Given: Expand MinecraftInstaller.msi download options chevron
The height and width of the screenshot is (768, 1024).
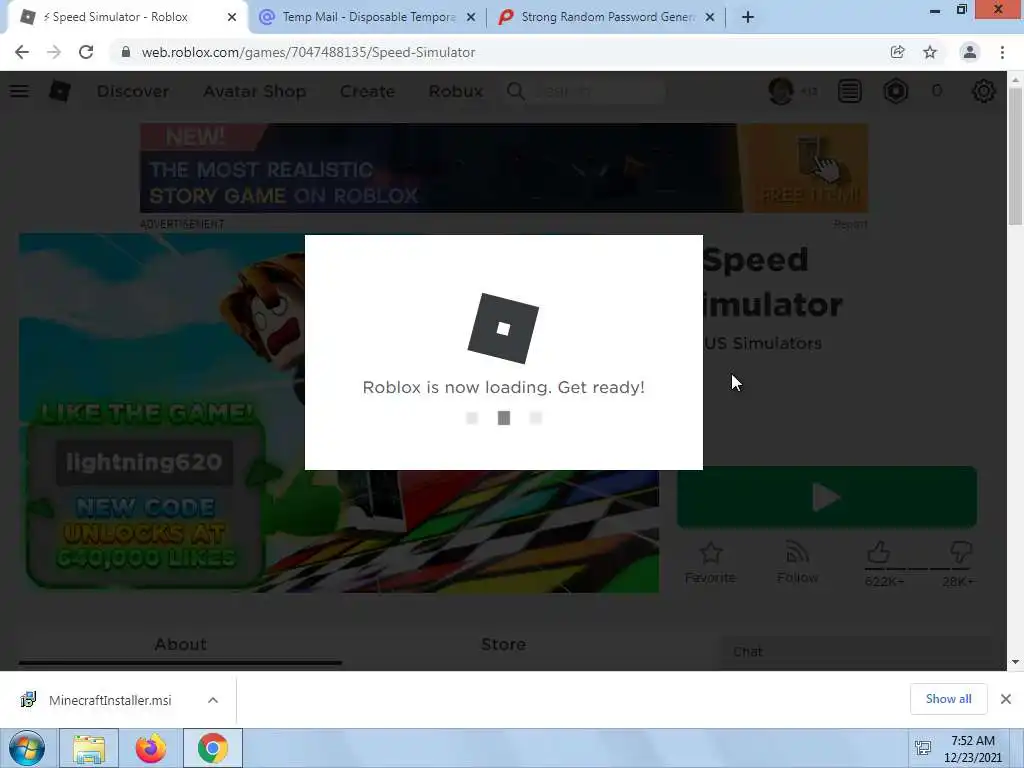Looking at the screenshot, I should (x=213, y=700).
